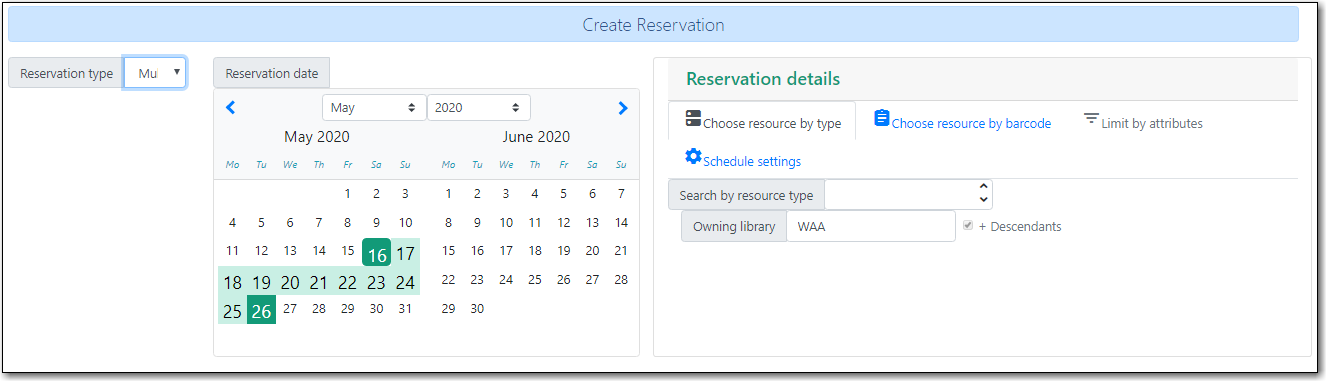Click the Create Reservation header banner
Screen dimensions: 1326x381
[x=653, y=24]
